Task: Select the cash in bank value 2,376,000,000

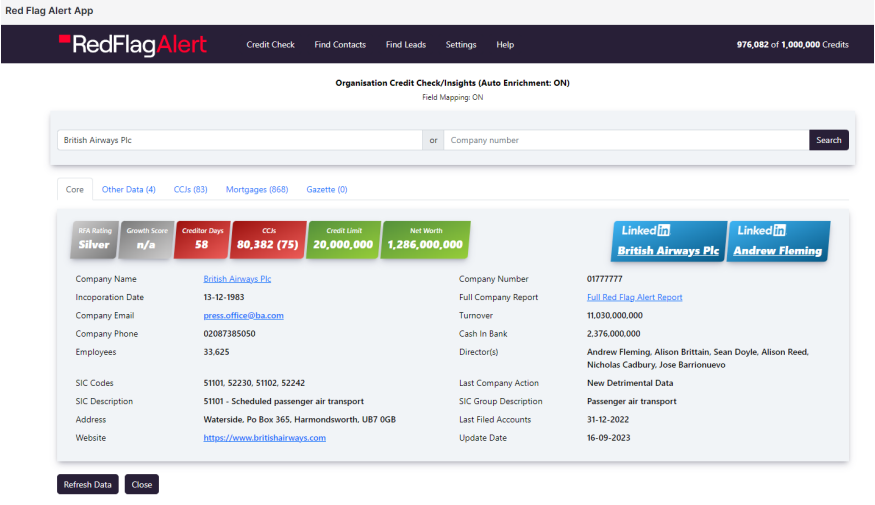Action: coord(613,334)
